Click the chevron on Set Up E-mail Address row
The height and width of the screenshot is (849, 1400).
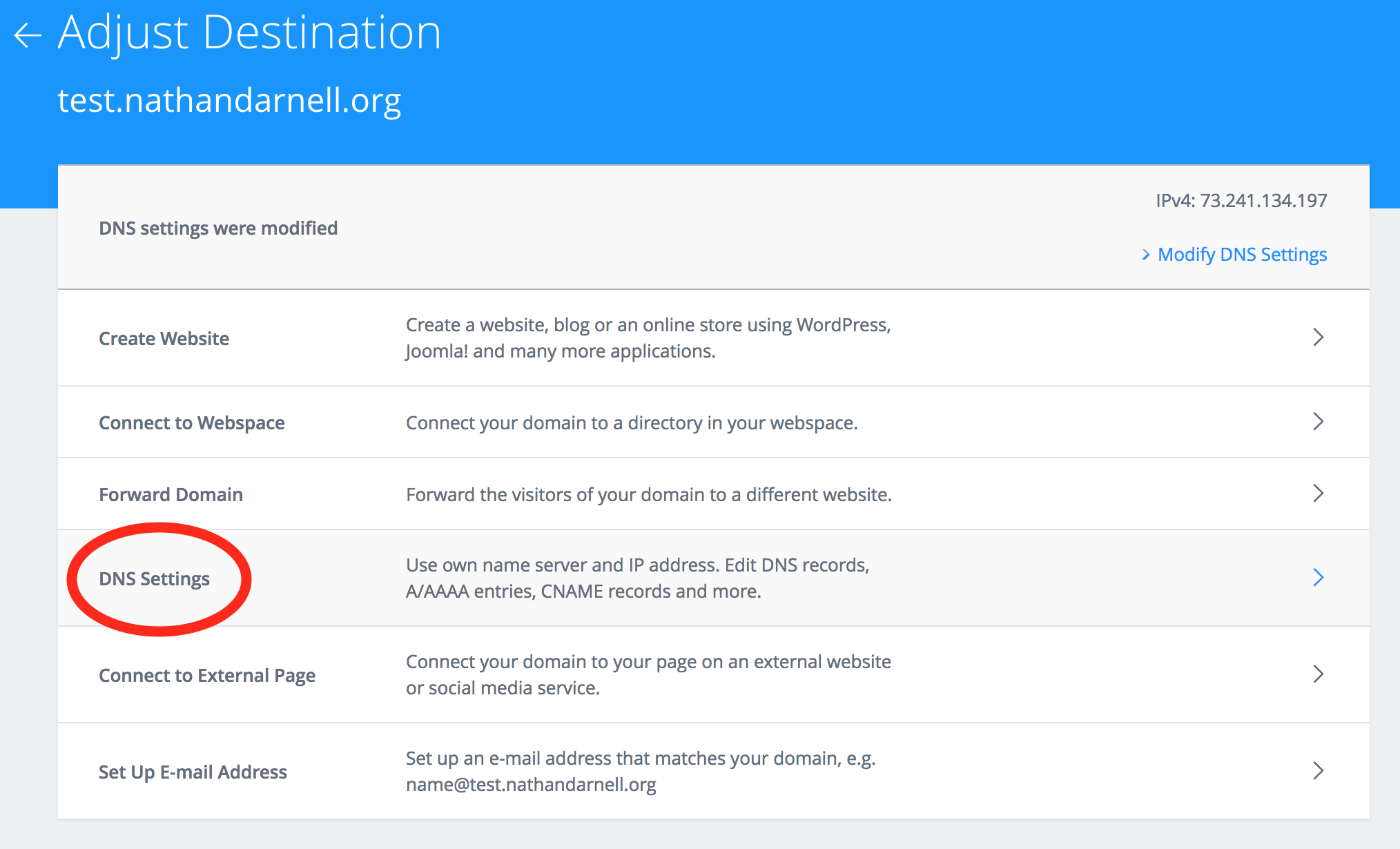coord(1317,771)
